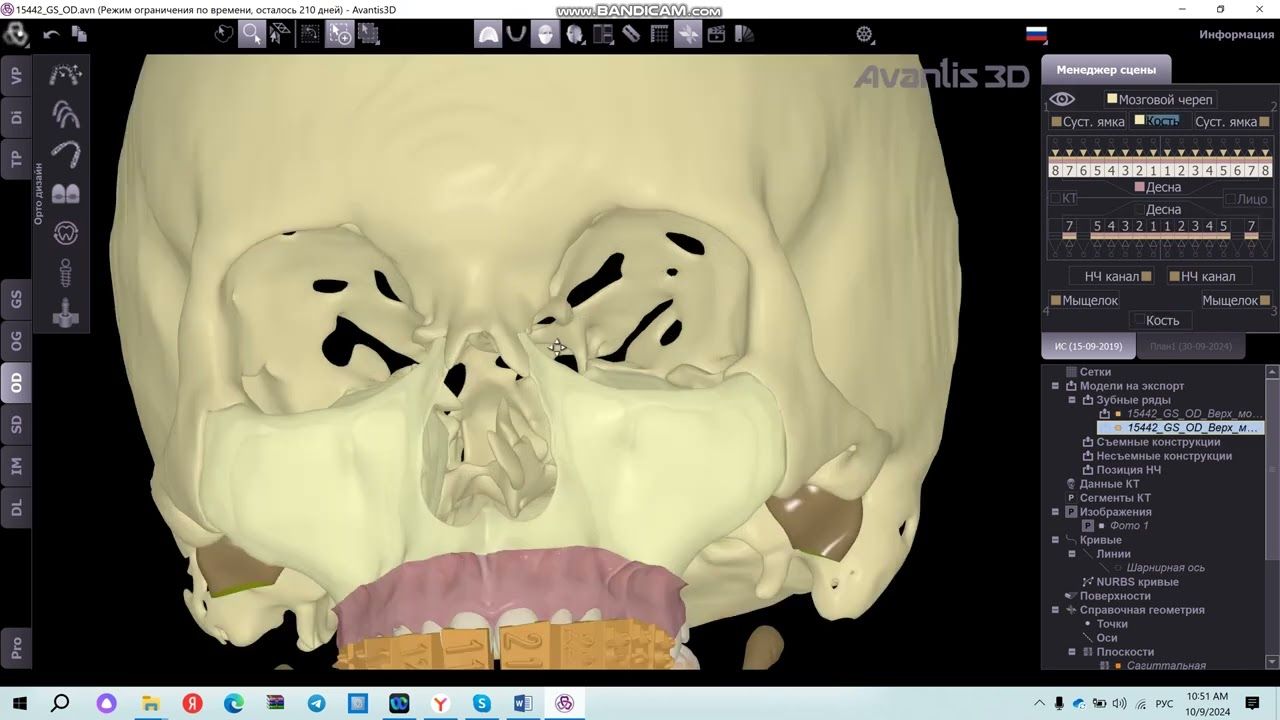The image size is (1280, 720).
Task: Click the undo arrow in the top toolbar
Action: coord(51,34)
